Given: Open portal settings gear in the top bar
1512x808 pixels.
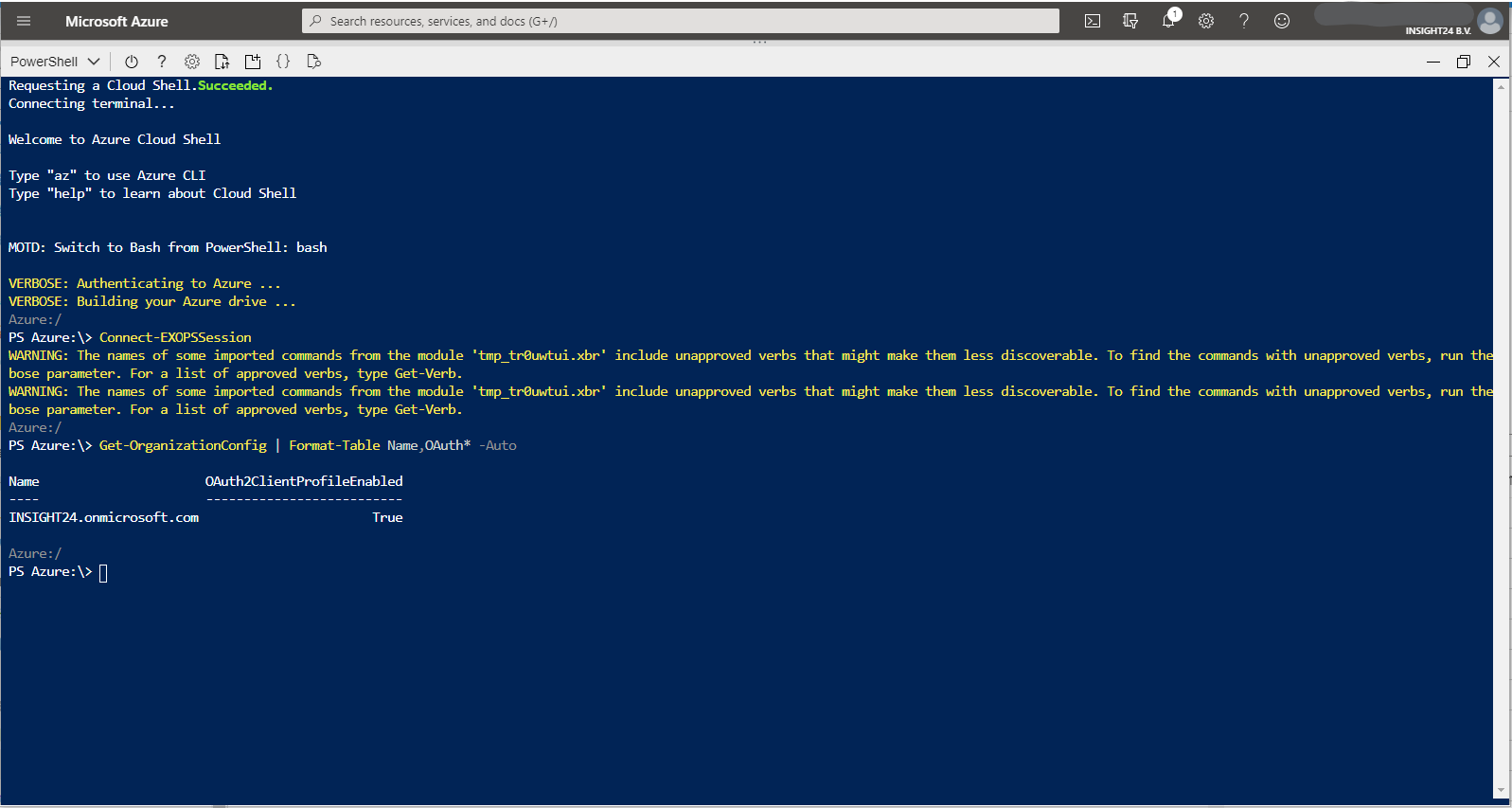Looking at the screenshot, I should tap(1206, 21).
